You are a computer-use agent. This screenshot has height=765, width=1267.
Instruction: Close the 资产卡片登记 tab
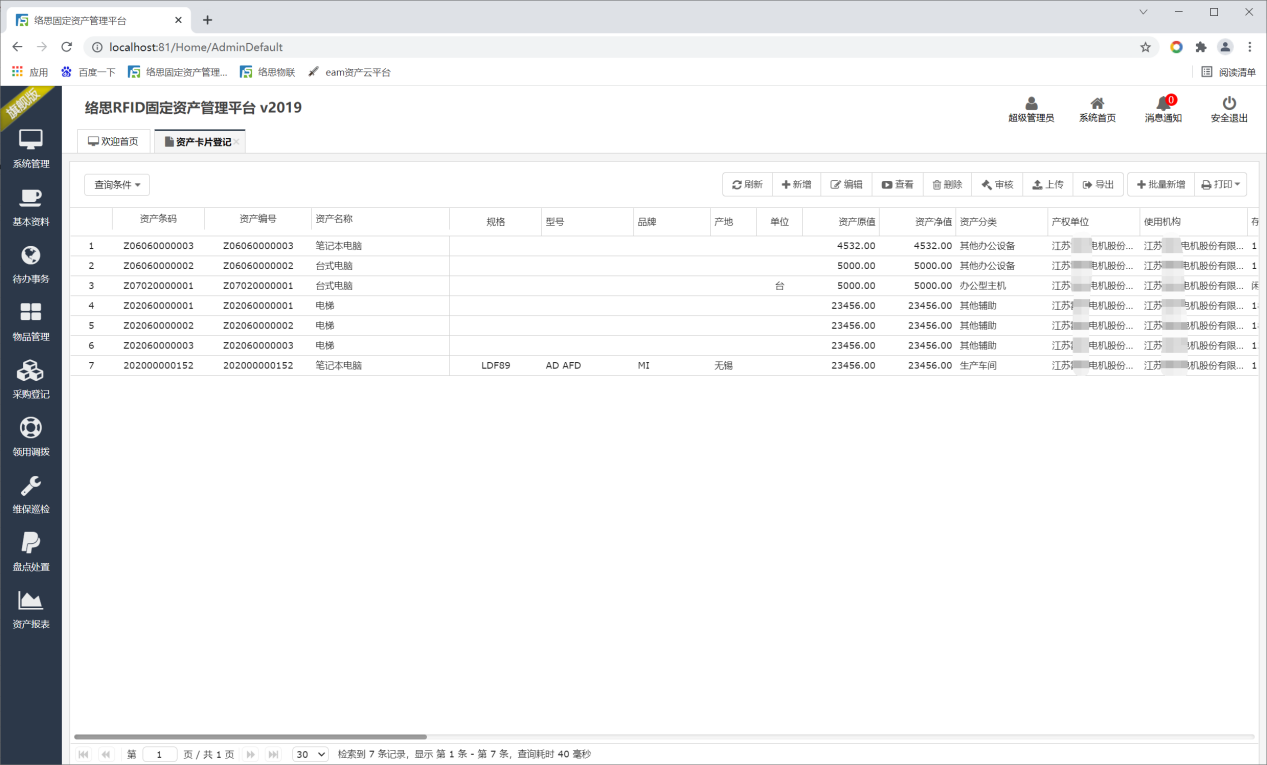click(237, 143)
